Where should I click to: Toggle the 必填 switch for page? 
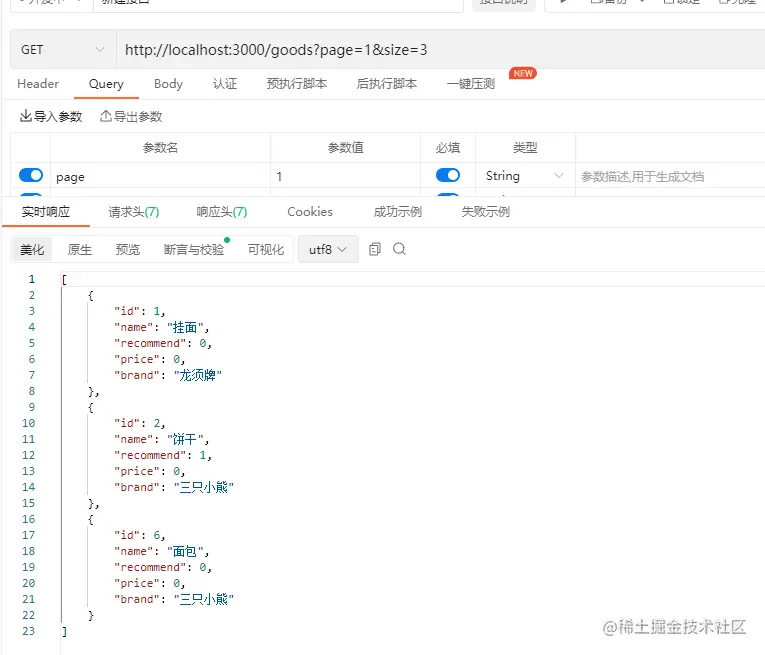point(448,175)
